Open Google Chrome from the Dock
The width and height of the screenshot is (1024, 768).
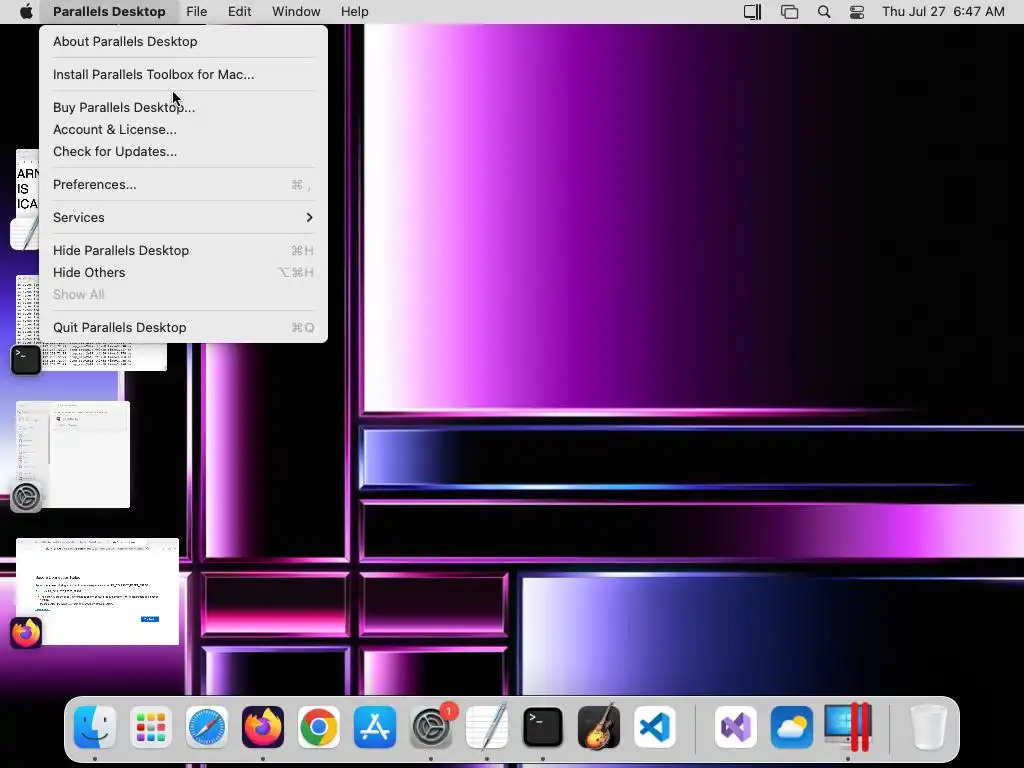[319, 727]
